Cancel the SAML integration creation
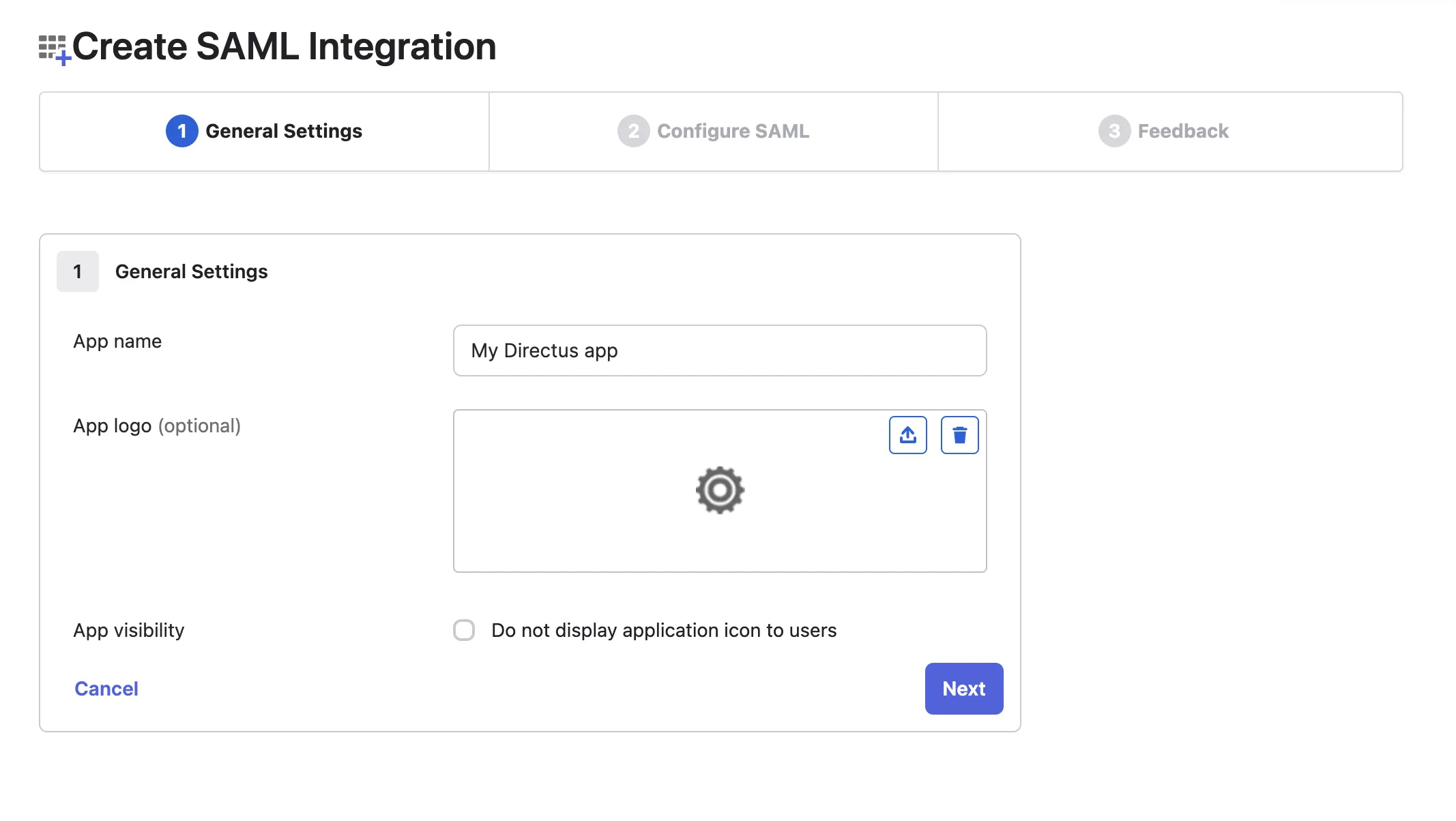 [106, 689]
